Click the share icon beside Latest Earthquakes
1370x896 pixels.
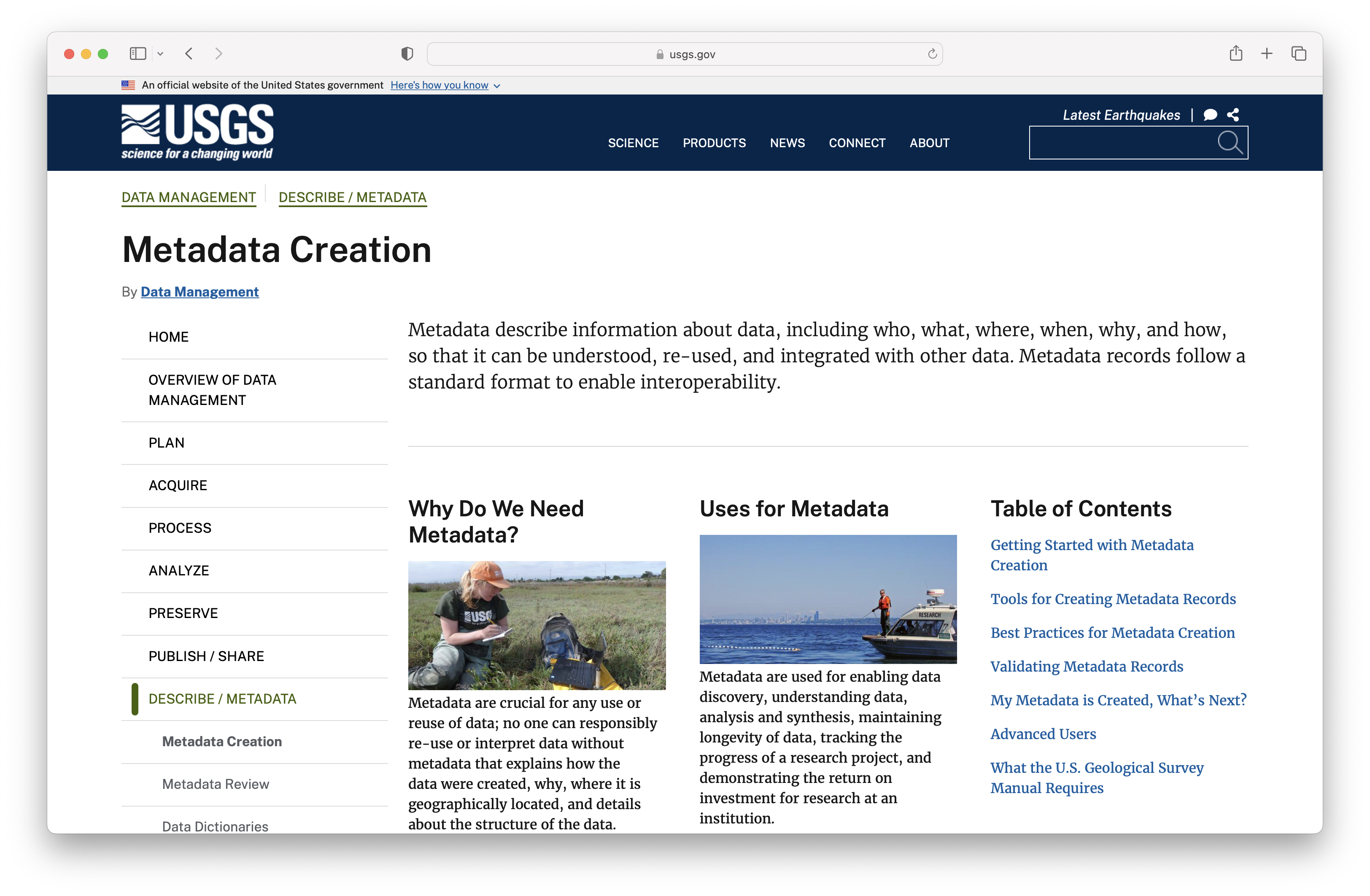[x=1233, y=115]
